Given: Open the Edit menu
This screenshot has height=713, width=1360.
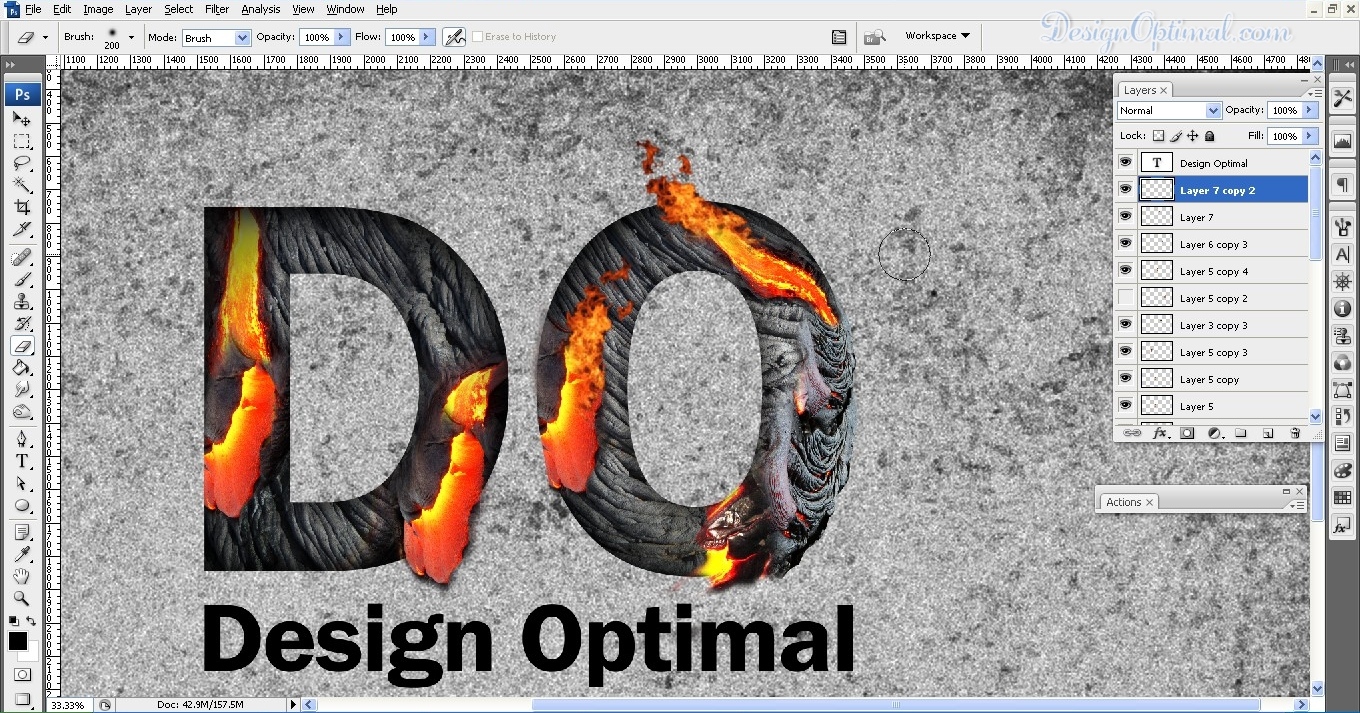Looking at the screenshot, I should pos(62,9).
